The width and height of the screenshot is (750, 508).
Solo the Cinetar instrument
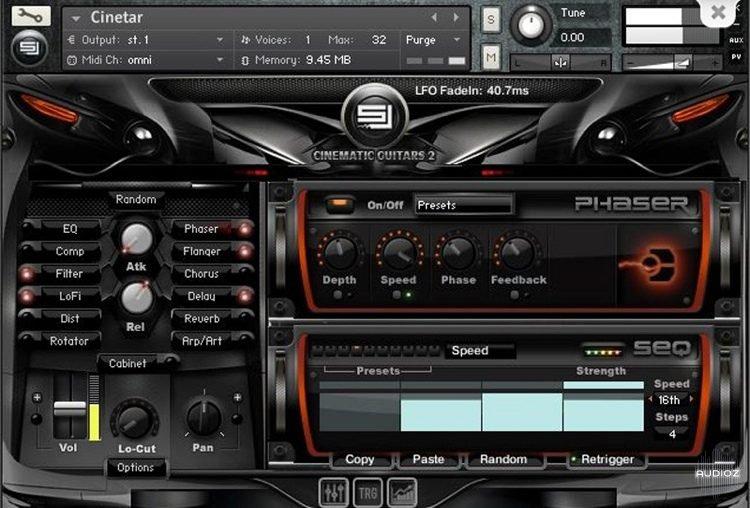point(491,19)
